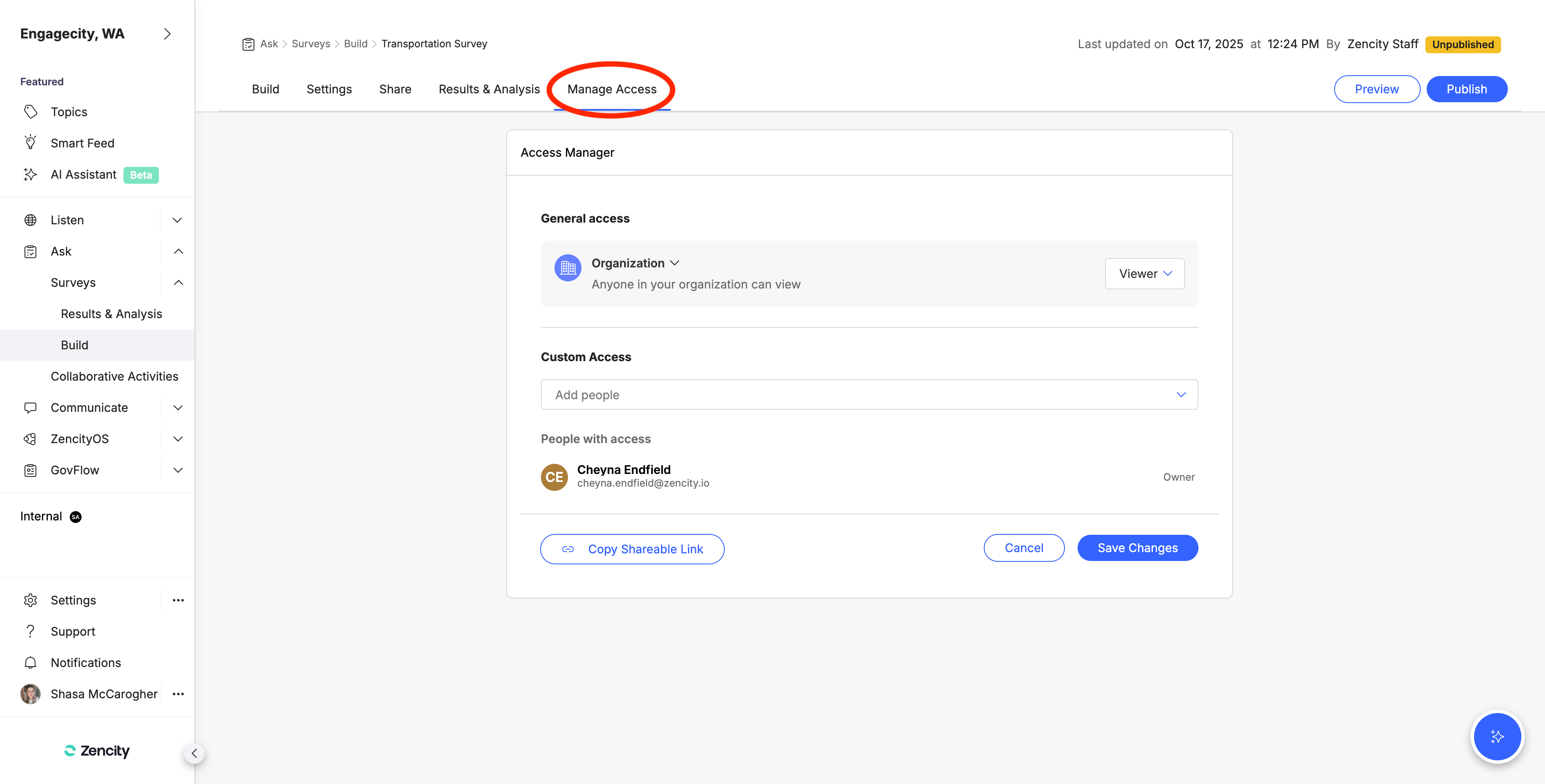Click Copy Shareable Link button
The width and height of the screenshot is (1545, 784).
tap(632, 549)
